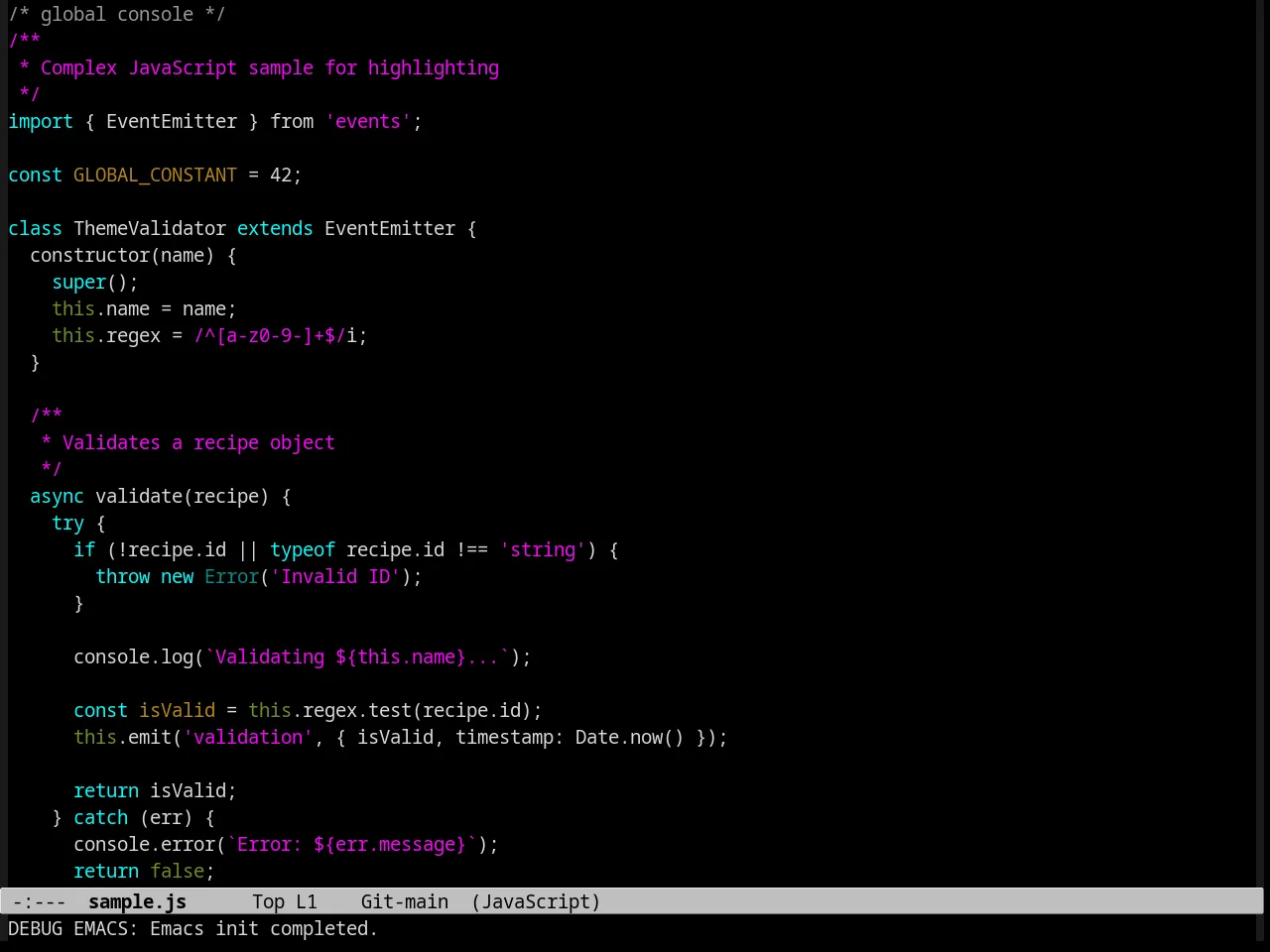Click the EventEmitter name in import statement
The image size is (1270, 952).
click(x=172, y=121)
